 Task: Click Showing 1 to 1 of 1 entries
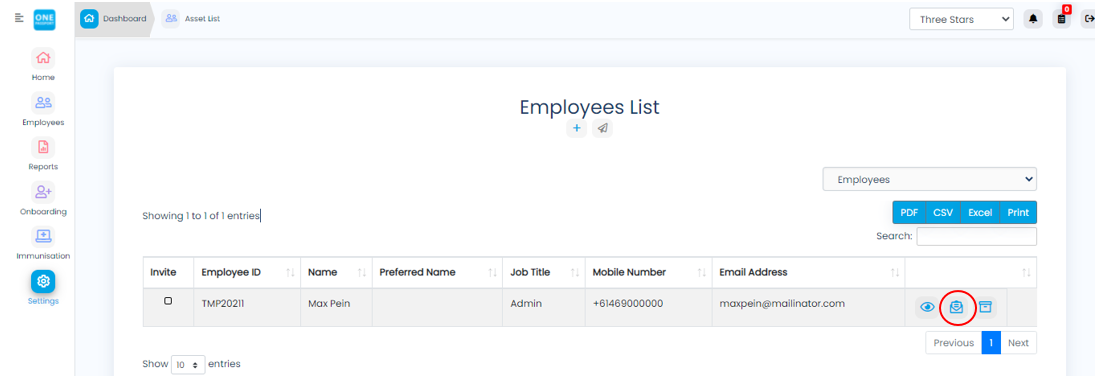click(201, 217)
